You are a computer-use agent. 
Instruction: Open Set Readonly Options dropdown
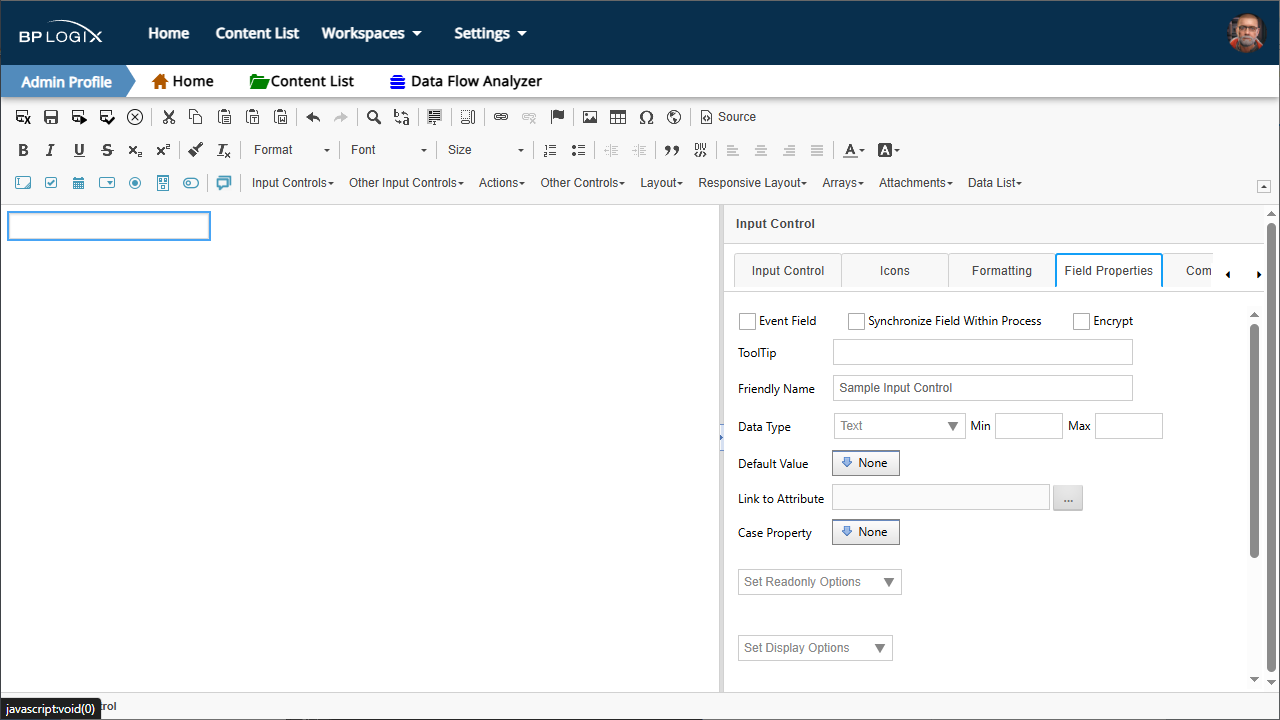[820, 582]
